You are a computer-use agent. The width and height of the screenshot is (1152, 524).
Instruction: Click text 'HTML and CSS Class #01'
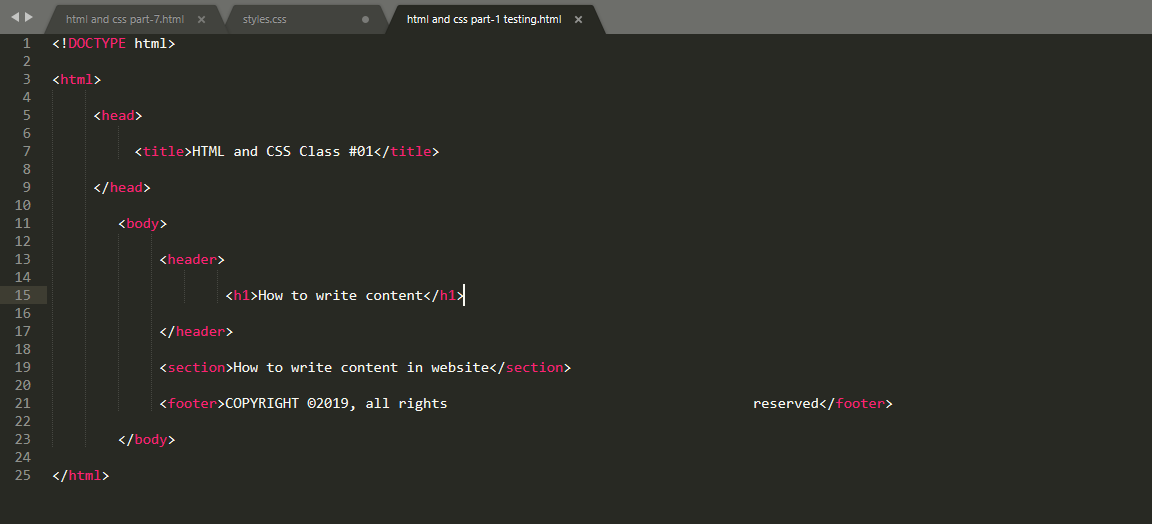tap(283, 151)
